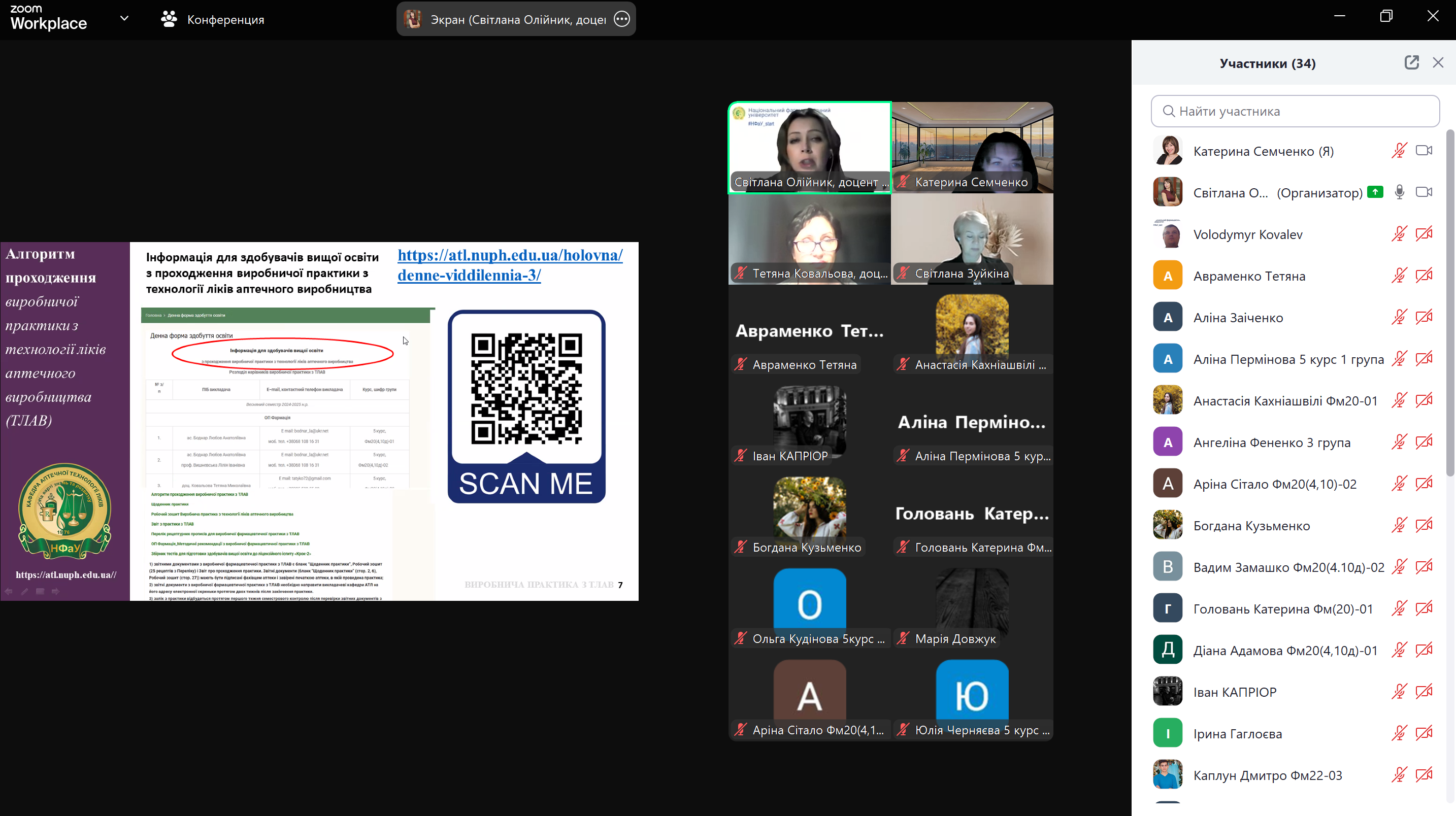Select Ольга Кудінова 5курс video tile
Screen dimensions: 1456x816
tap(809, 605)
